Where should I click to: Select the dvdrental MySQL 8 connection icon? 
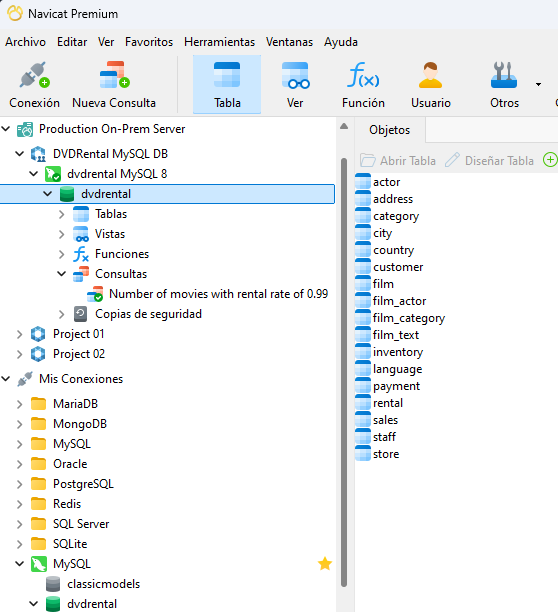point(53,174)
